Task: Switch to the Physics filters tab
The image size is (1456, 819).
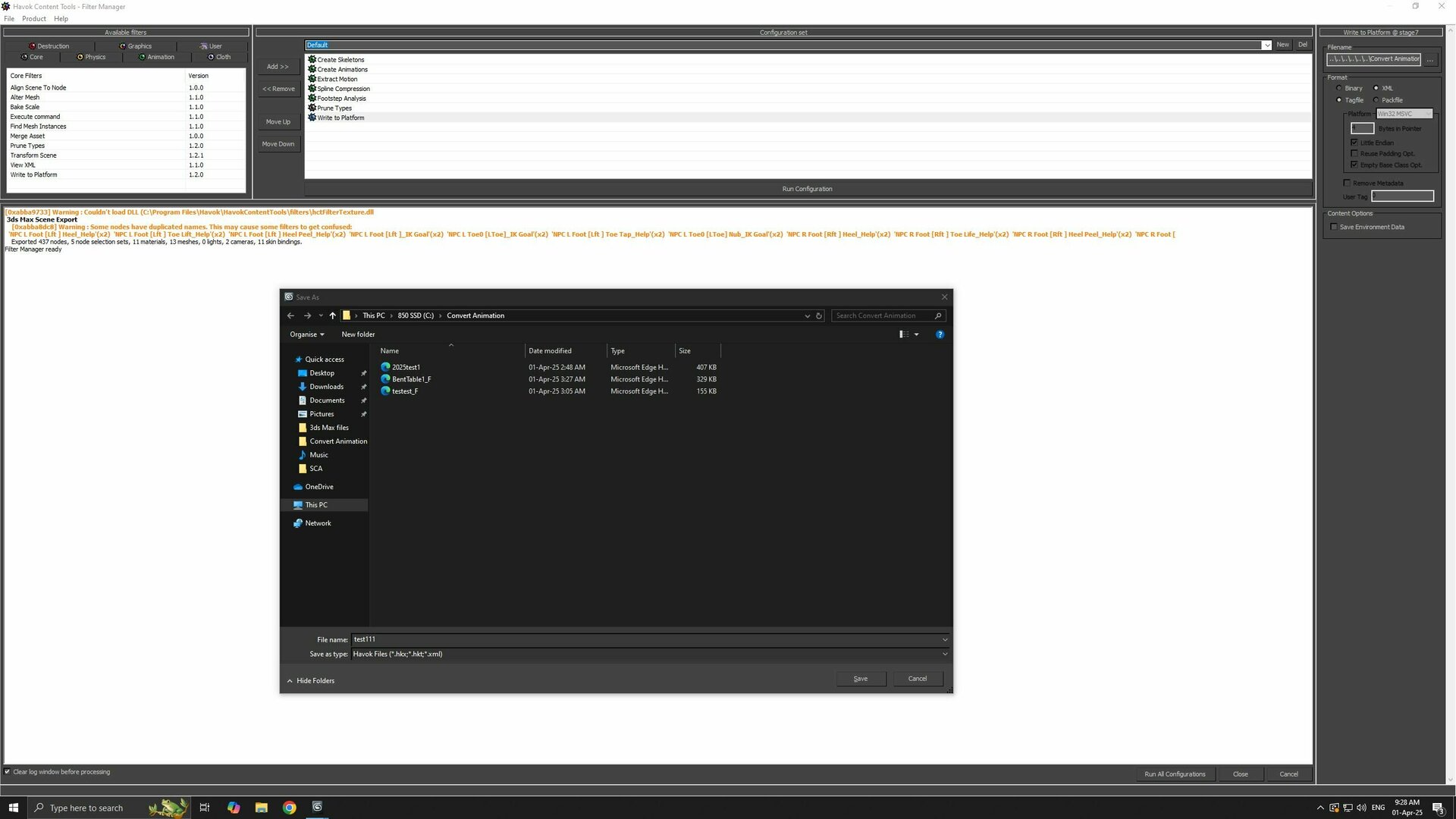Action: click(91, 57)
